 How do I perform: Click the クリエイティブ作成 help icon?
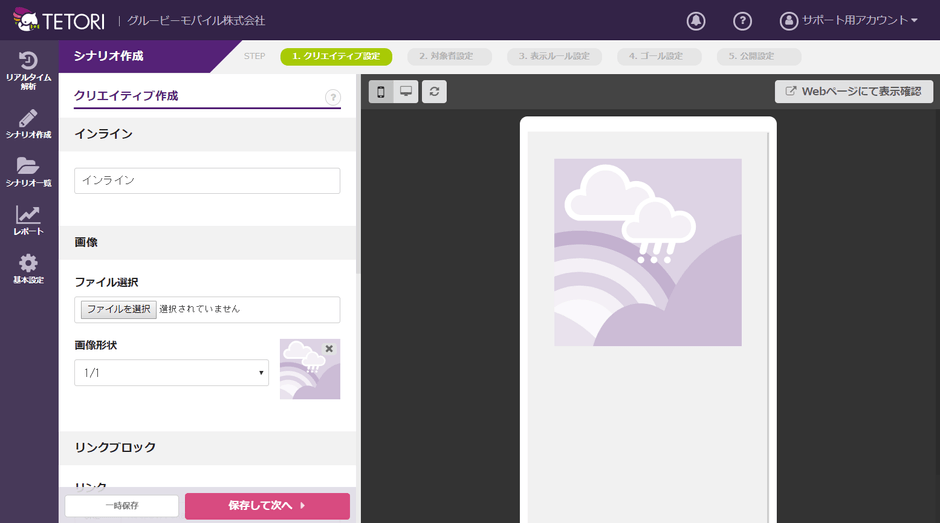(x=333, y=97)
